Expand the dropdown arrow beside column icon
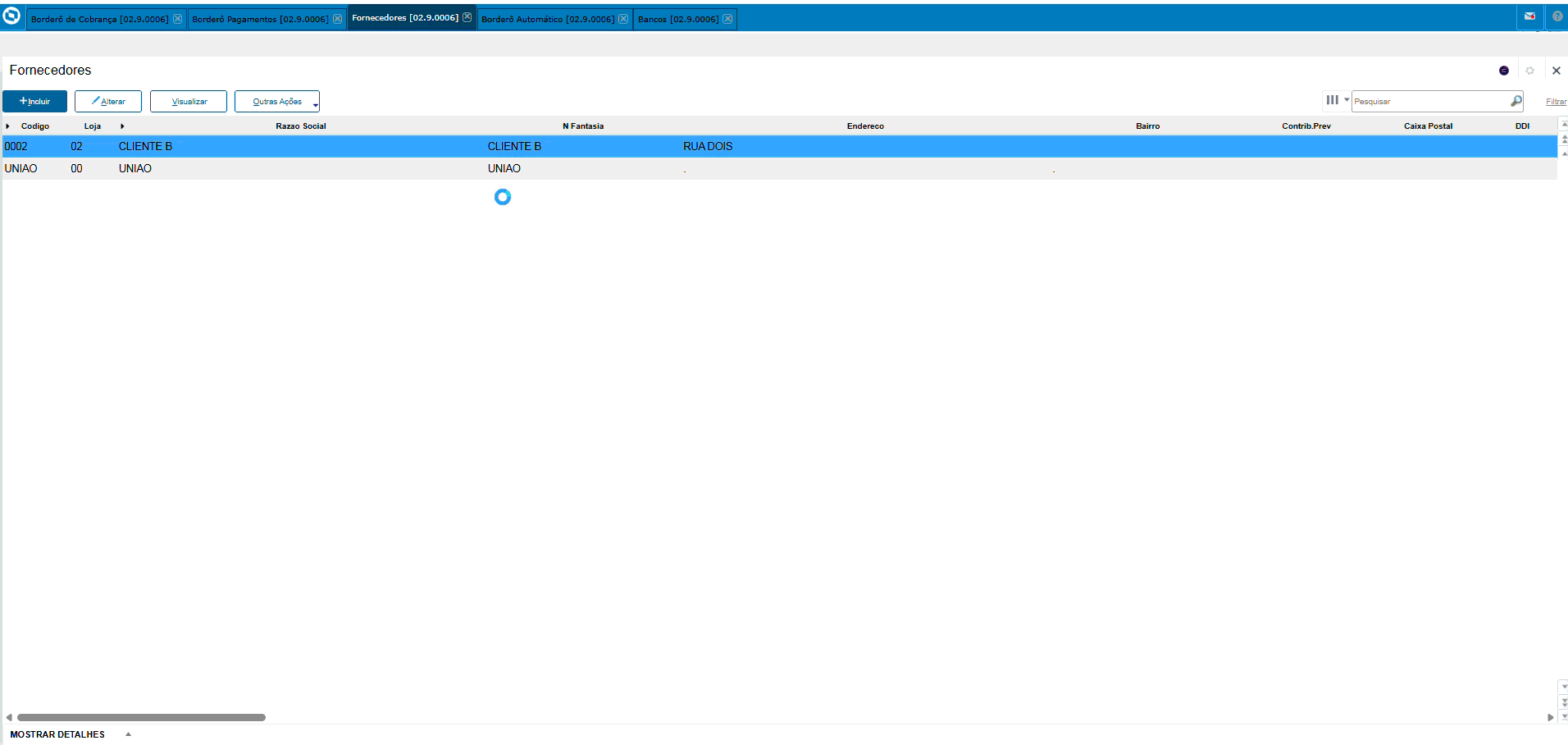This screenshot has width=1568, height=745. (x=1347, y=100)
